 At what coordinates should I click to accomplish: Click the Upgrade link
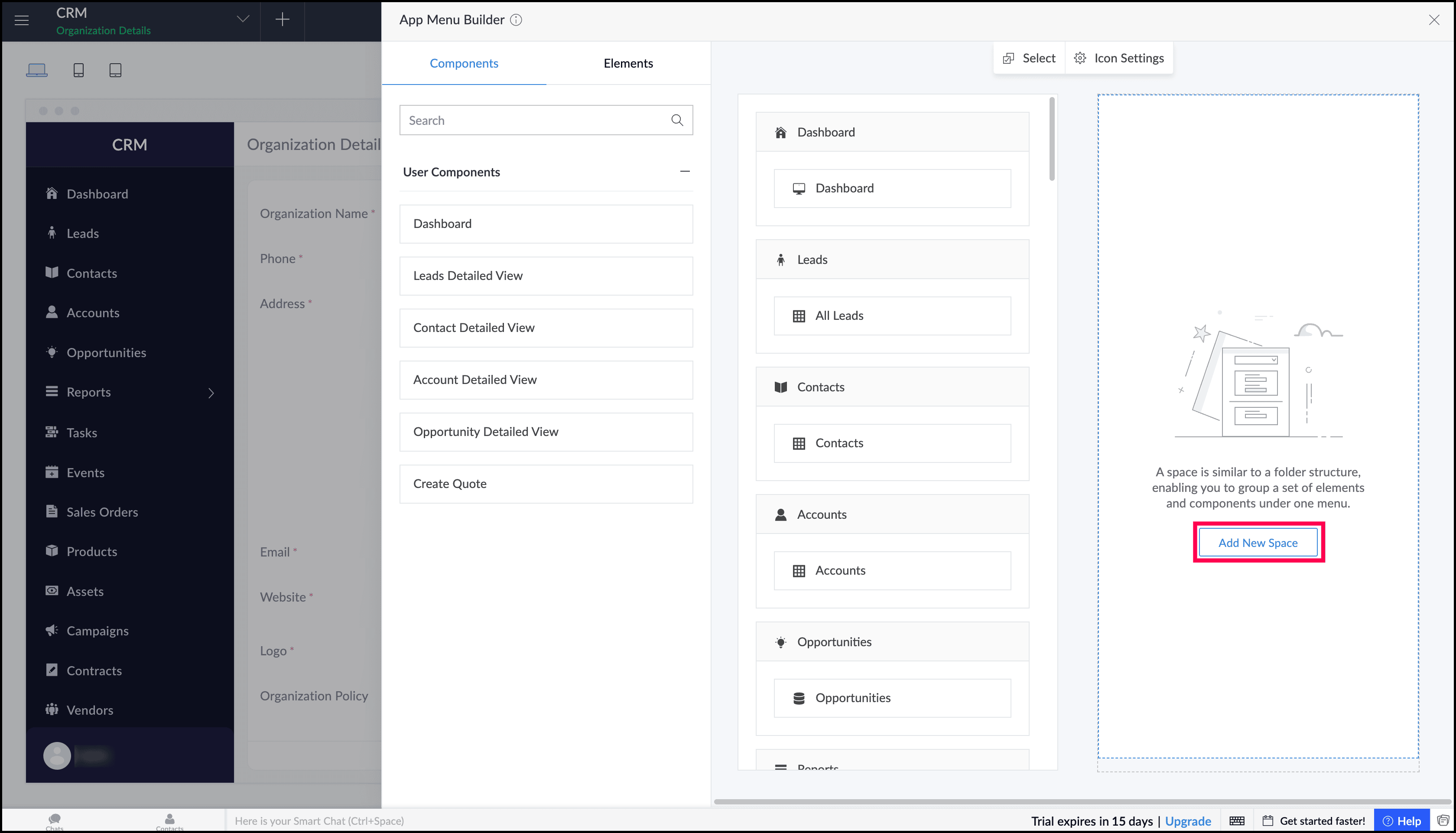pyautogui.click(x=1188, y=820)
